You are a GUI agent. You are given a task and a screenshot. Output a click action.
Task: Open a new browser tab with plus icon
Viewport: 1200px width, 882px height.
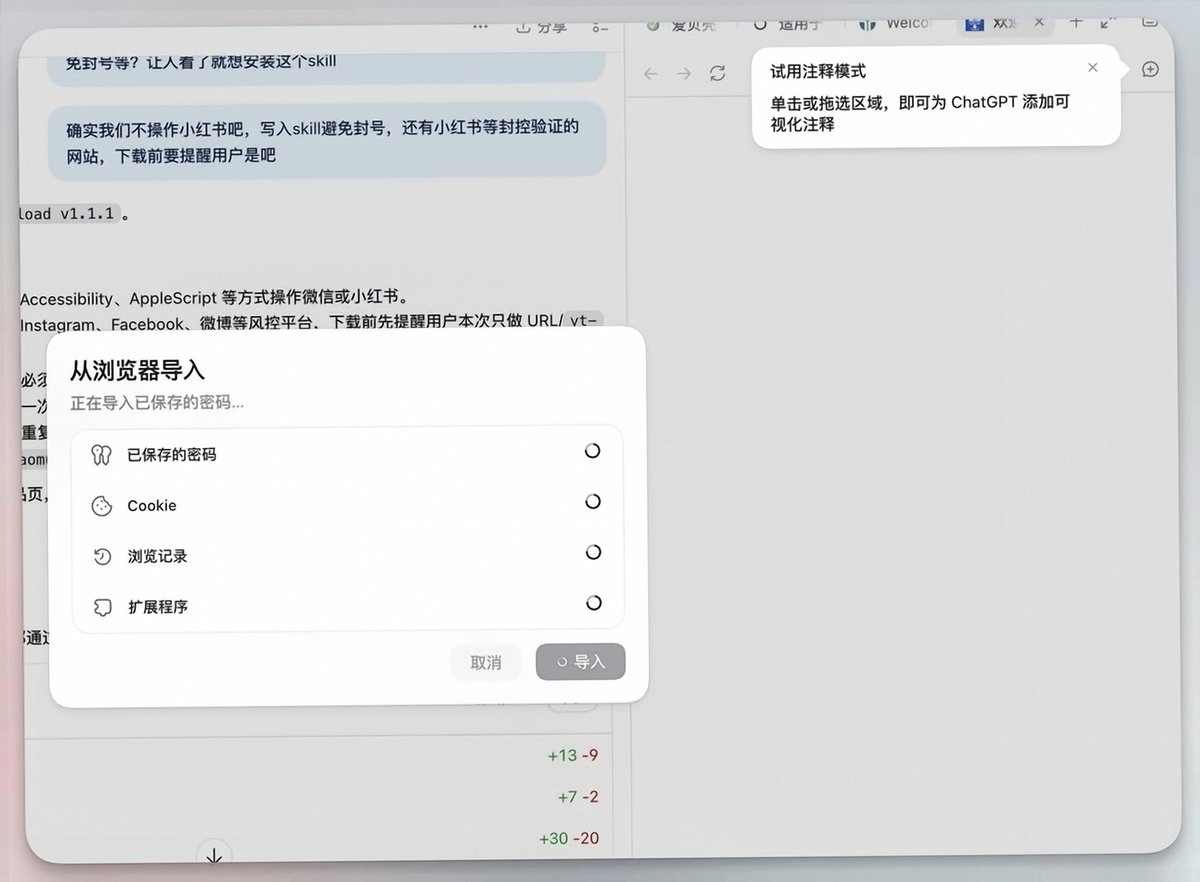[1076, 23]
